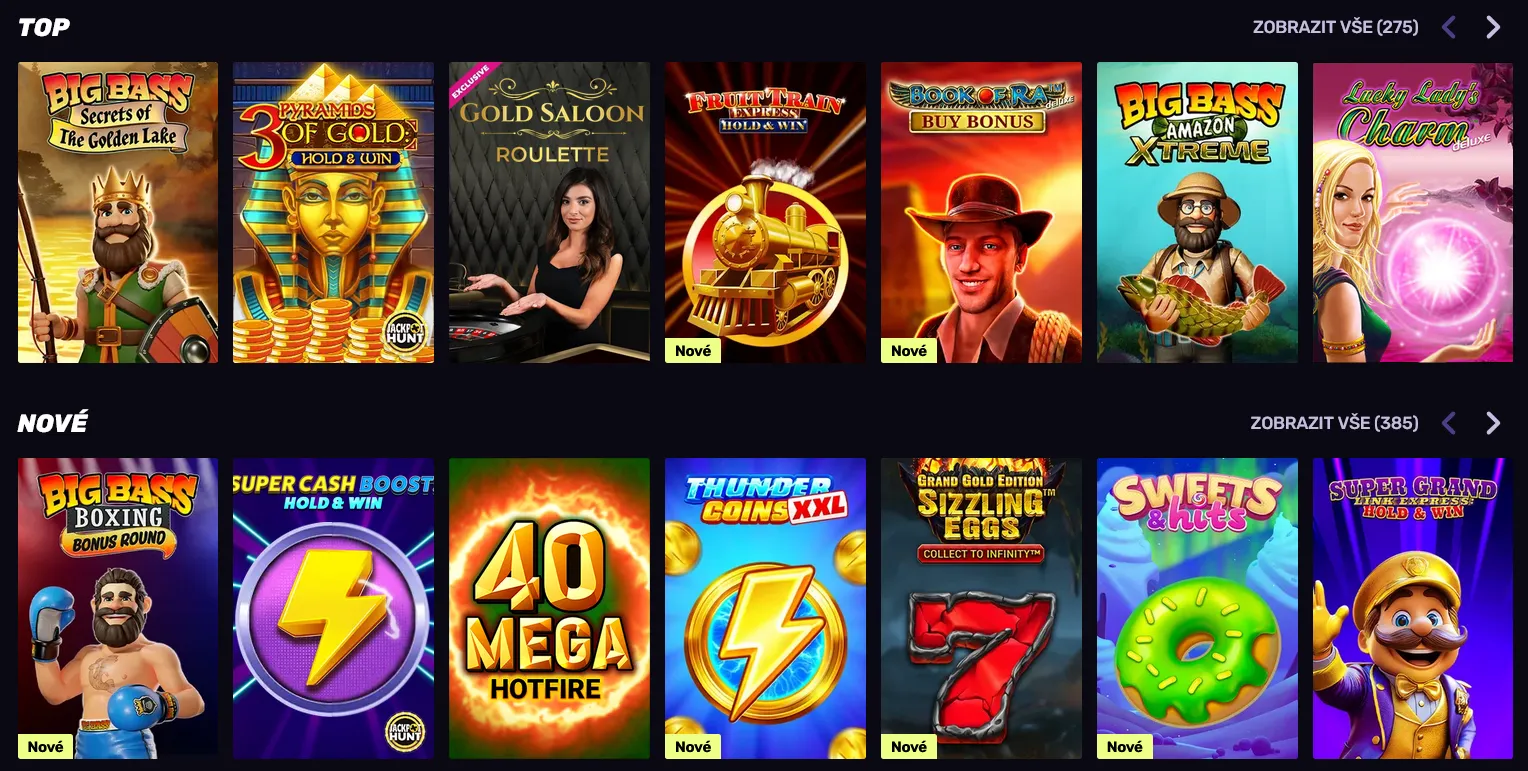Select Sizzling Eggs Grand Gold Edition
The image size is (1528, 771).
point(981,608)
